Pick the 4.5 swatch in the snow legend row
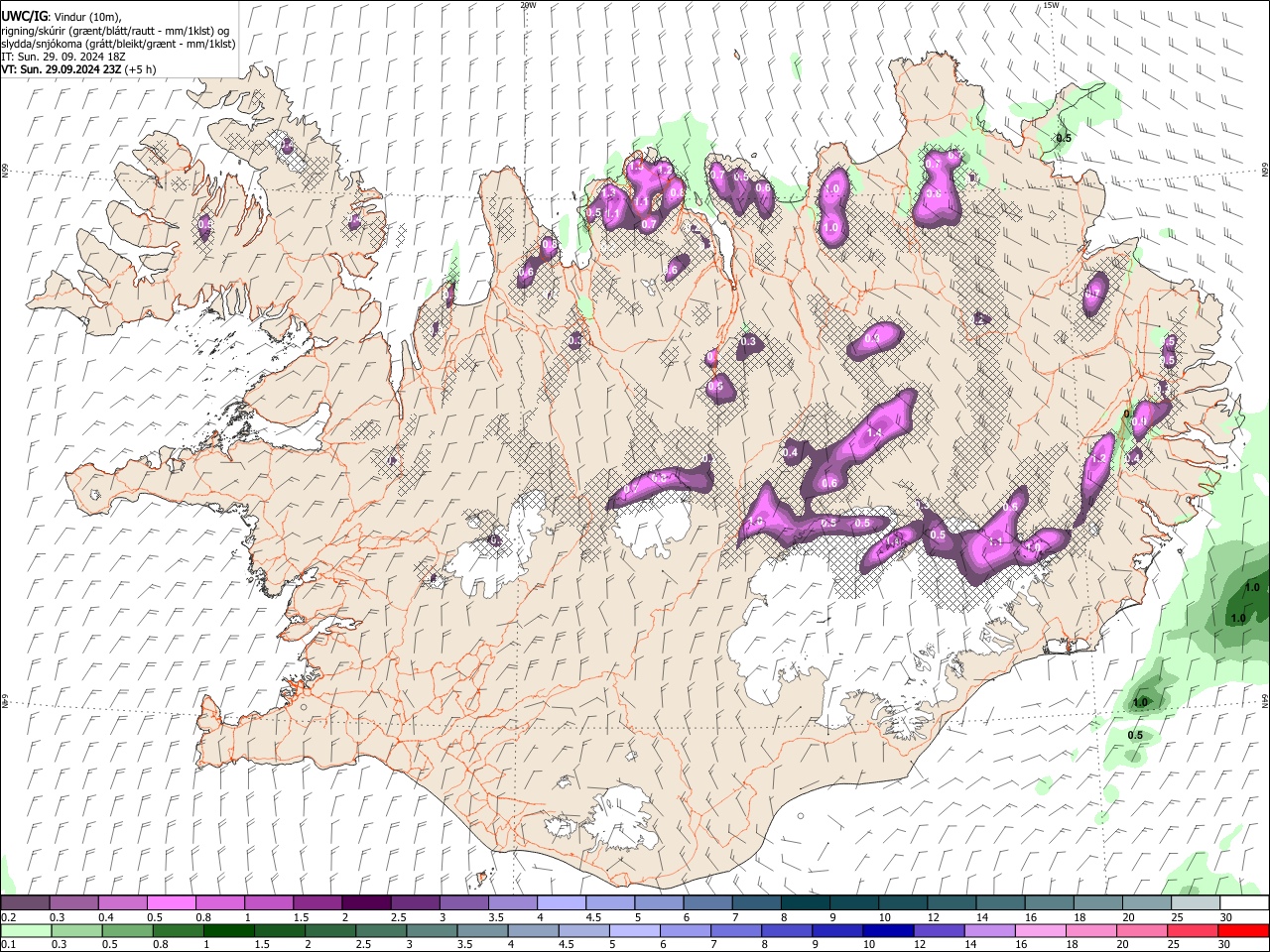 pos(610,902)
